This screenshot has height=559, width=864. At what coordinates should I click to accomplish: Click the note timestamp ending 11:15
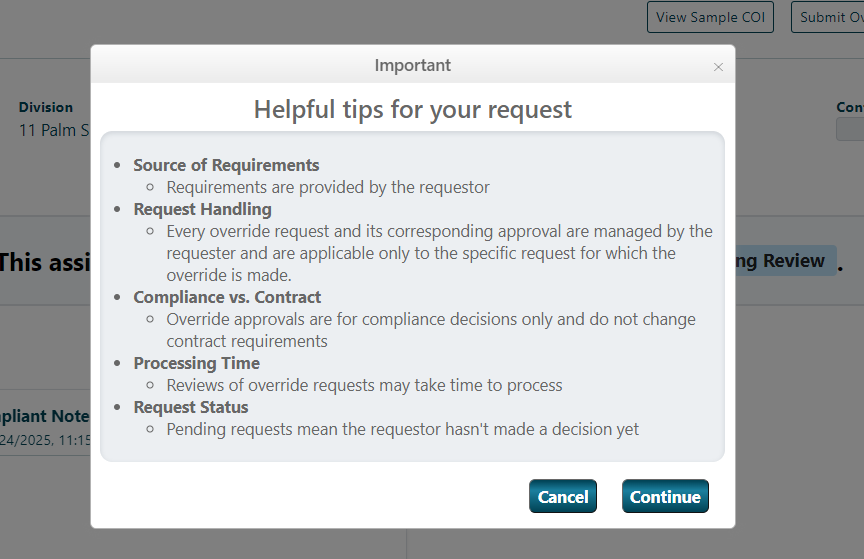click(x=46, y=439)
